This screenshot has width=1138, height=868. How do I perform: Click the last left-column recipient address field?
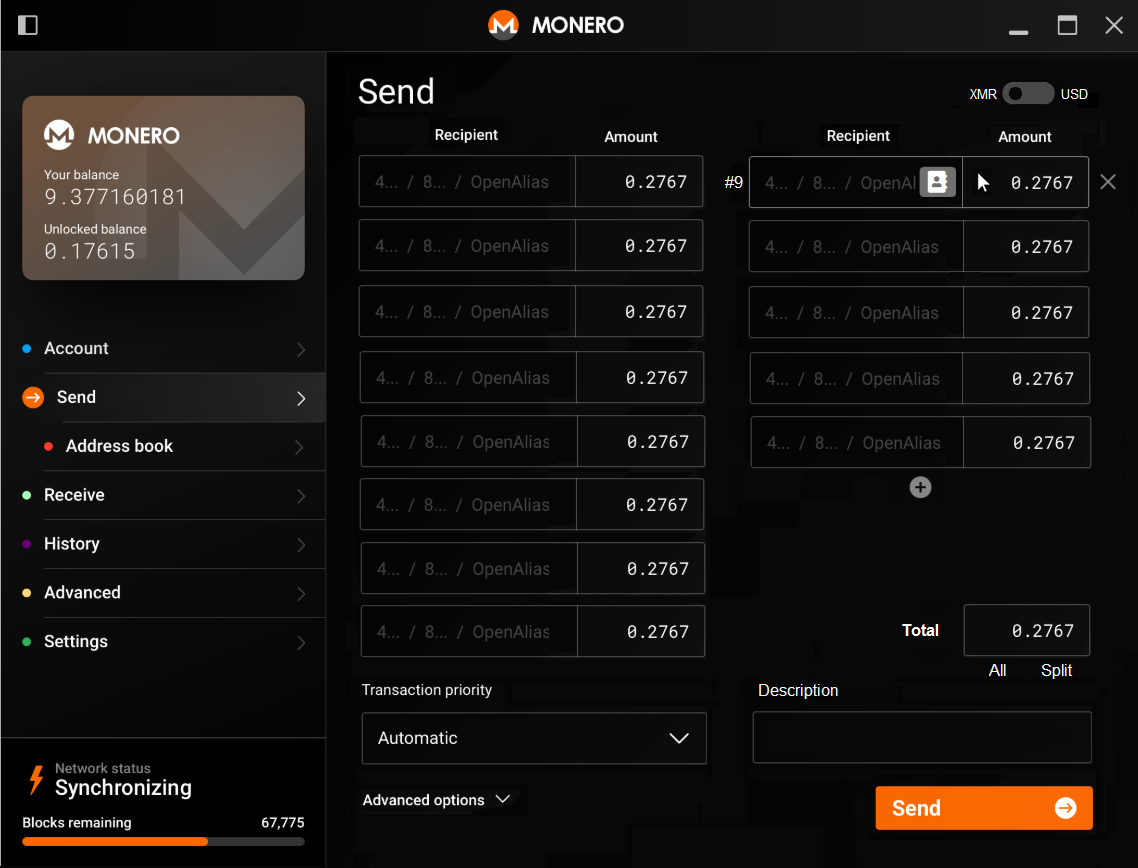pos(469,631)
